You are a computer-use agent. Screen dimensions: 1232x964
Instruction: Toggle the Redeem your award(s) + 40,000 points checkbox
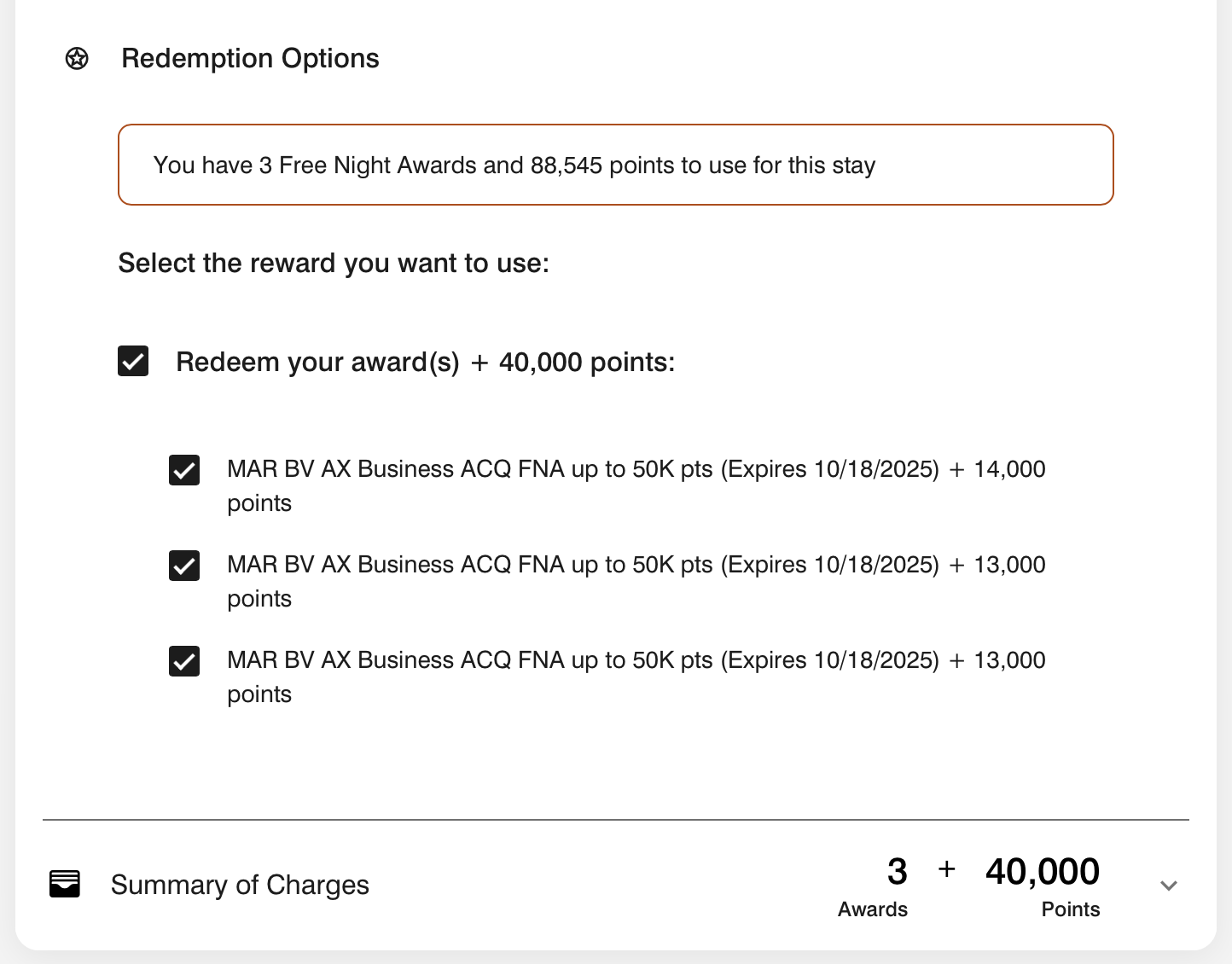133,361
